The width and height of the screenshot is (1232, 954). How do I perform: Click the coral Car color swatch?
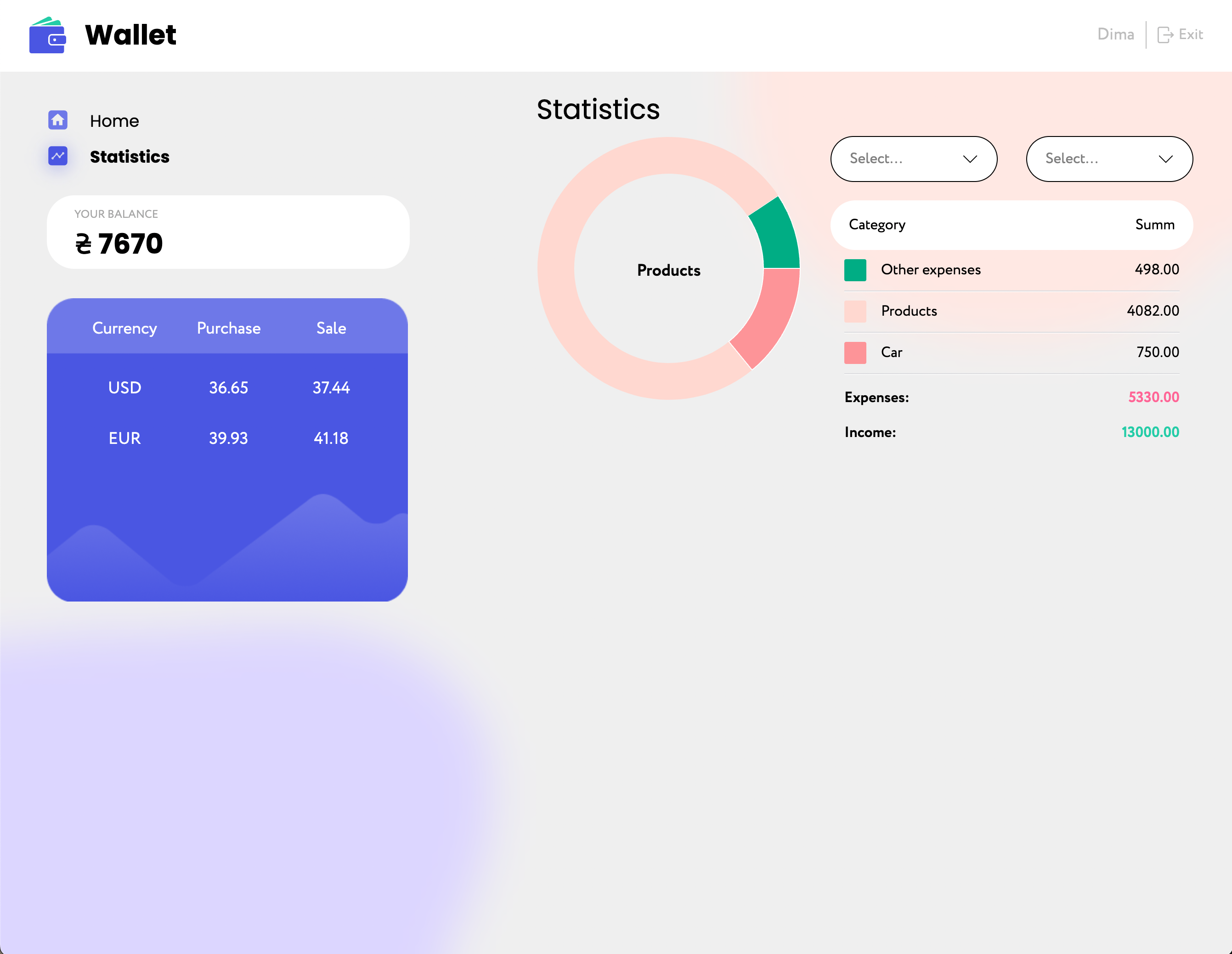coord(855,352)
